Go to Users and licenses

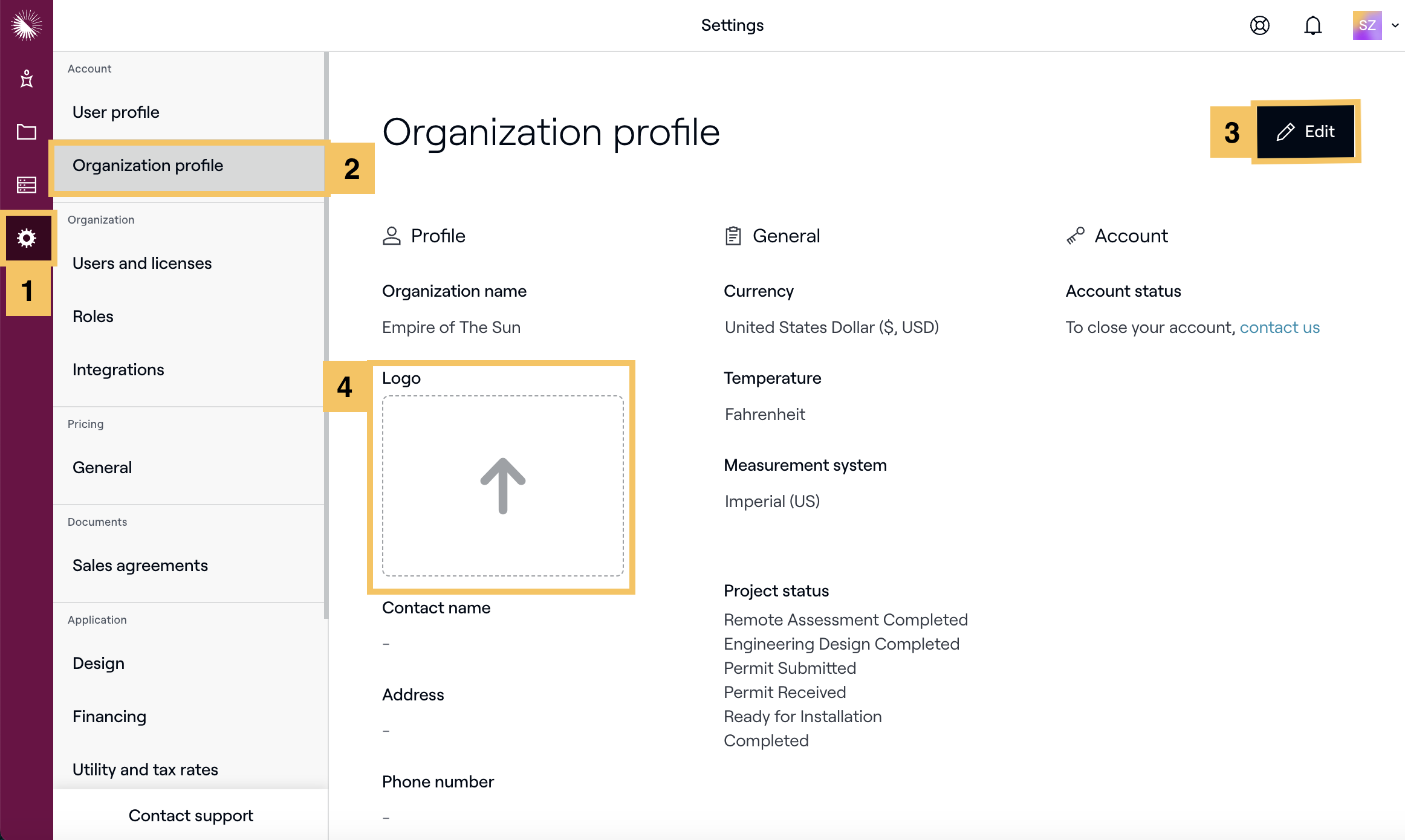point(142,263)
